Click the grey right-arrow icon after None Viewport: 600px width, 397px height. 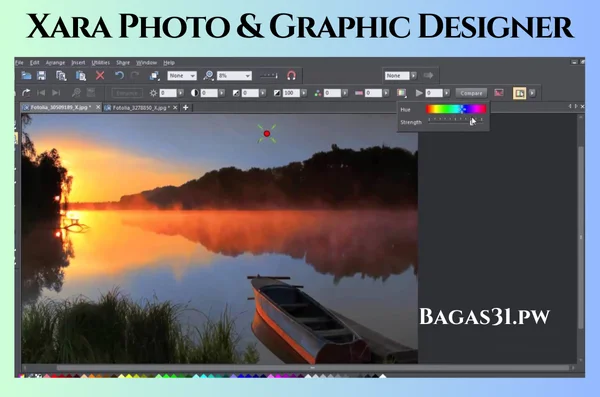[x=428, y=75]
